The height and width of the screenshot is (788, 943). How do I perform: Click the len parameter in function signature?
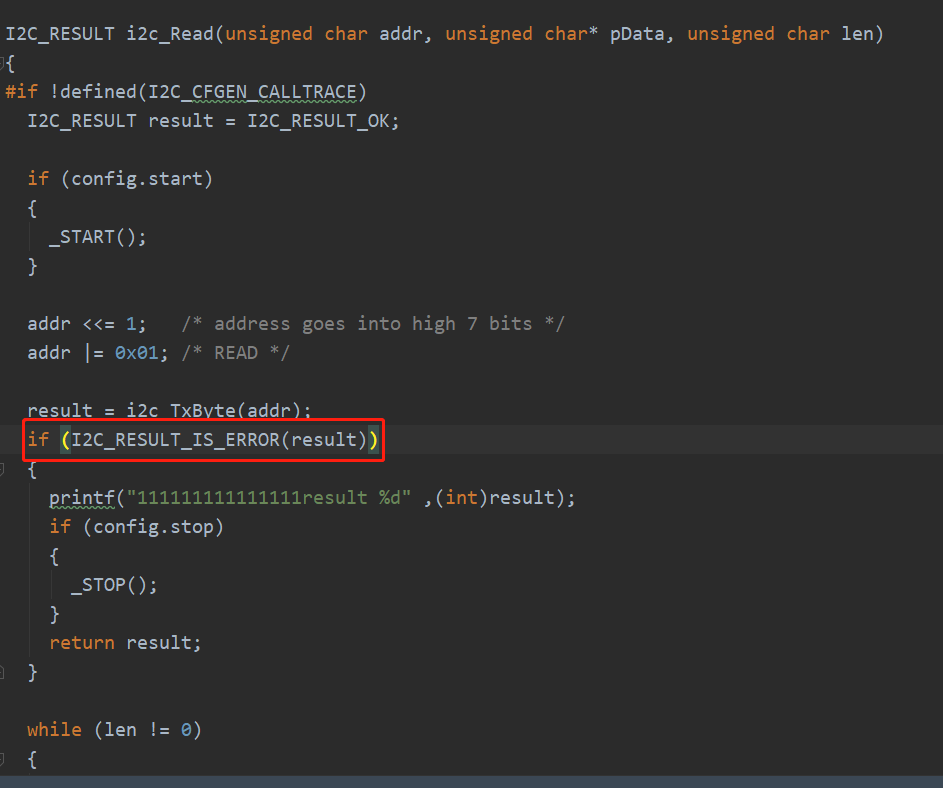tap(857, 34)
